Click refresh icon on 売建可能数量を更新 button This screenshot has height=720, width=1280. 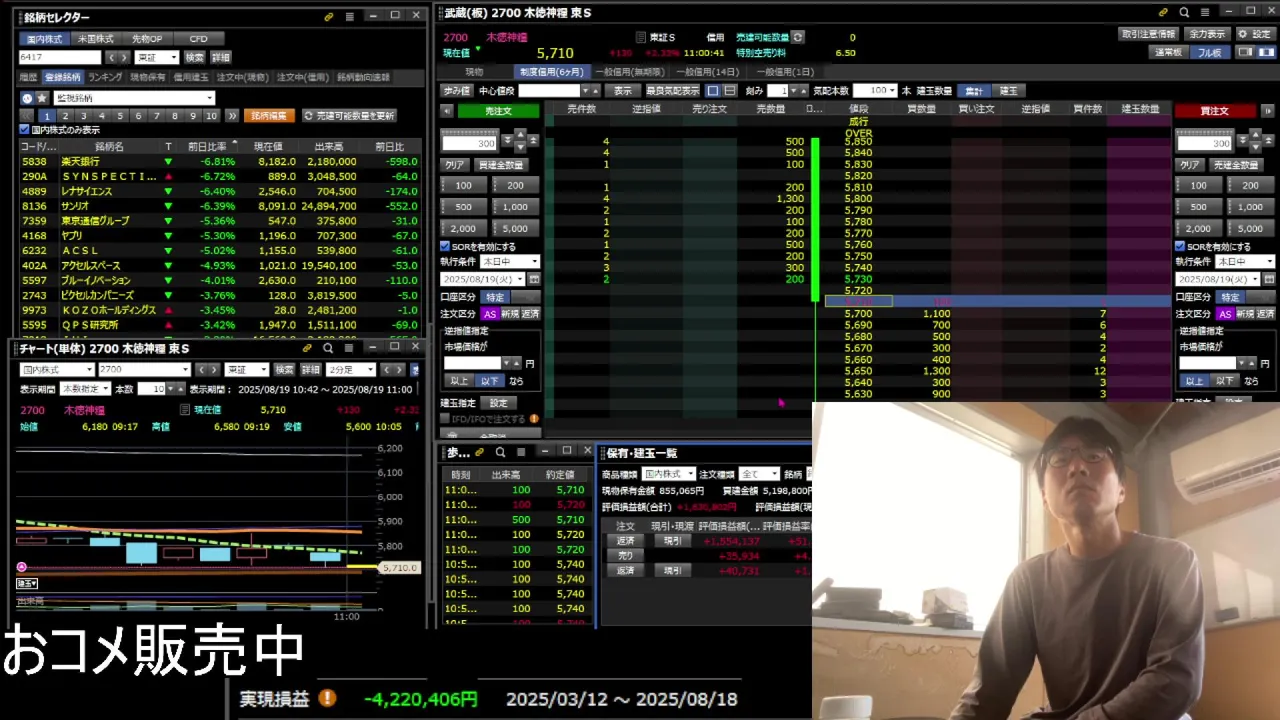308,116
